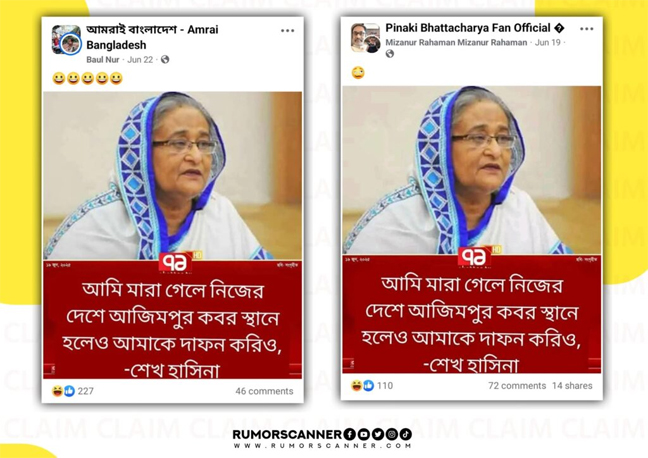Image resolution: width=648 pixels, height=458 pixels.
Task: View the 72 comments on right post
Action: point(517,386)
